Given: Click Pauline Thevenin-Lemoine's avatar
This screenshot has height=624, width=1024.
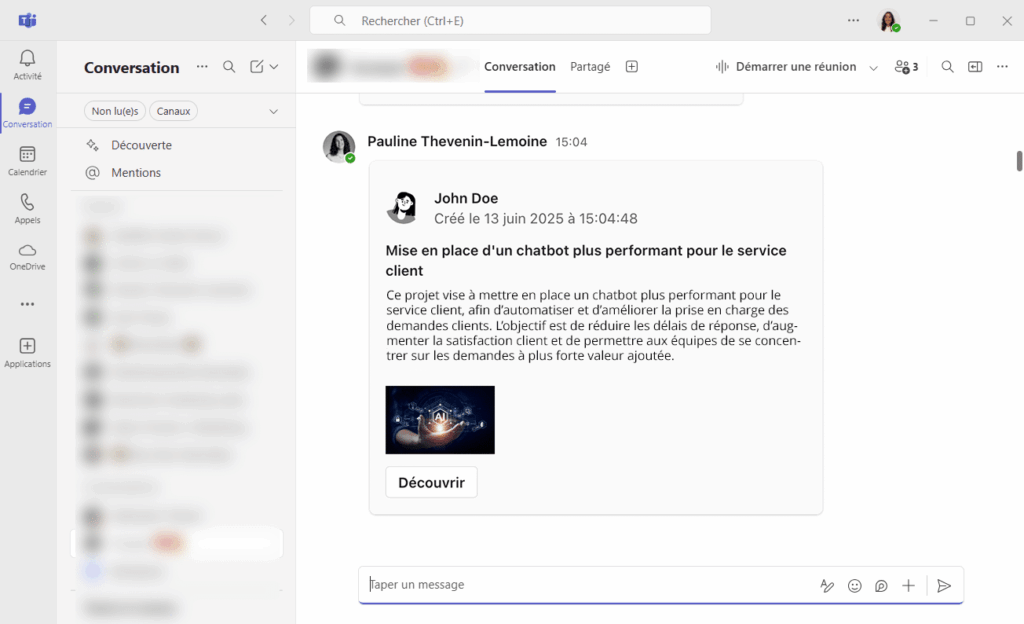Looking at the screenshot, I should coord(339,146).
